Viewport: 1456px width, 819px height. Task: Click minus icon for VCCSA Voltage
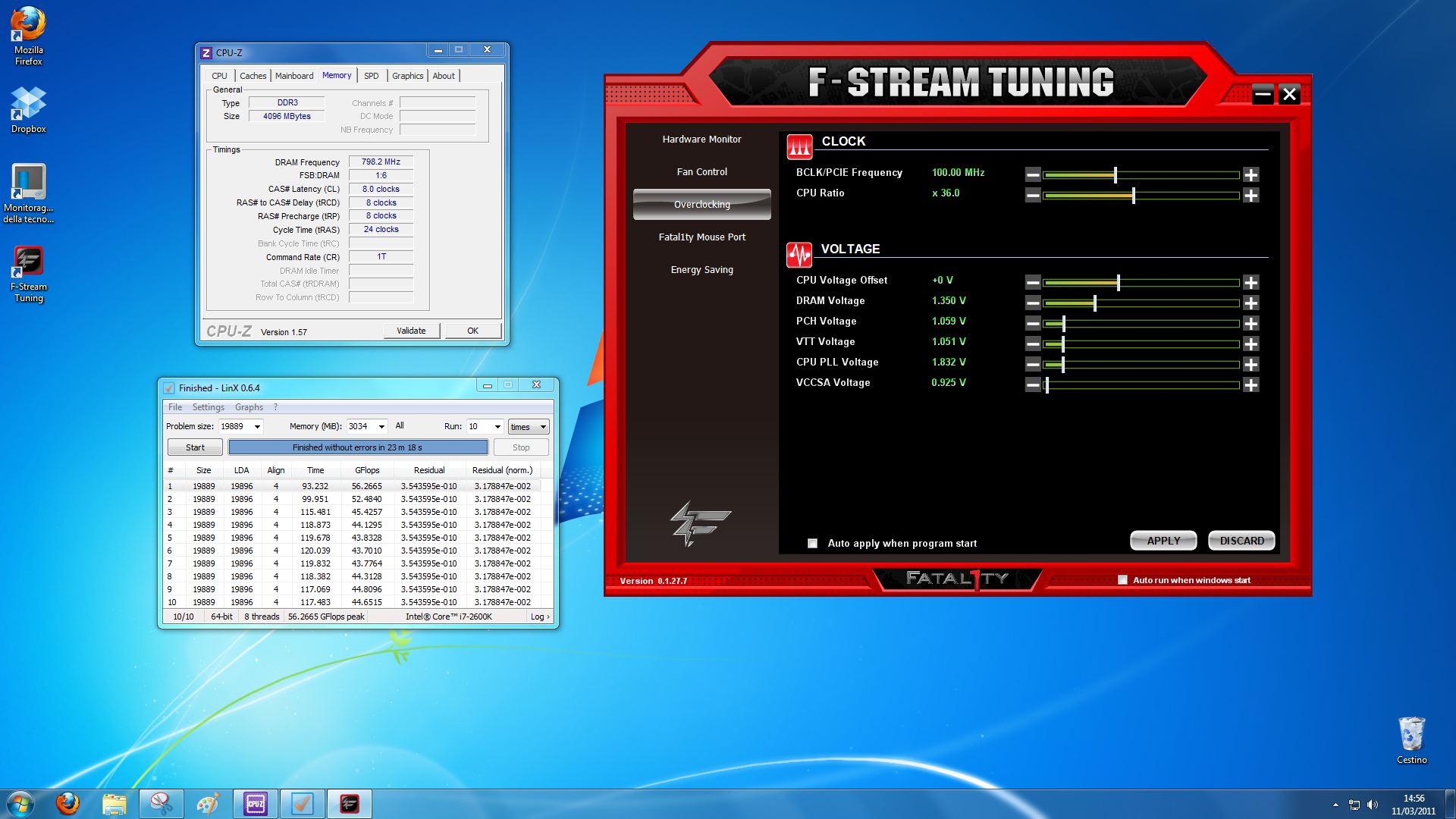[x=1033, y=385]
